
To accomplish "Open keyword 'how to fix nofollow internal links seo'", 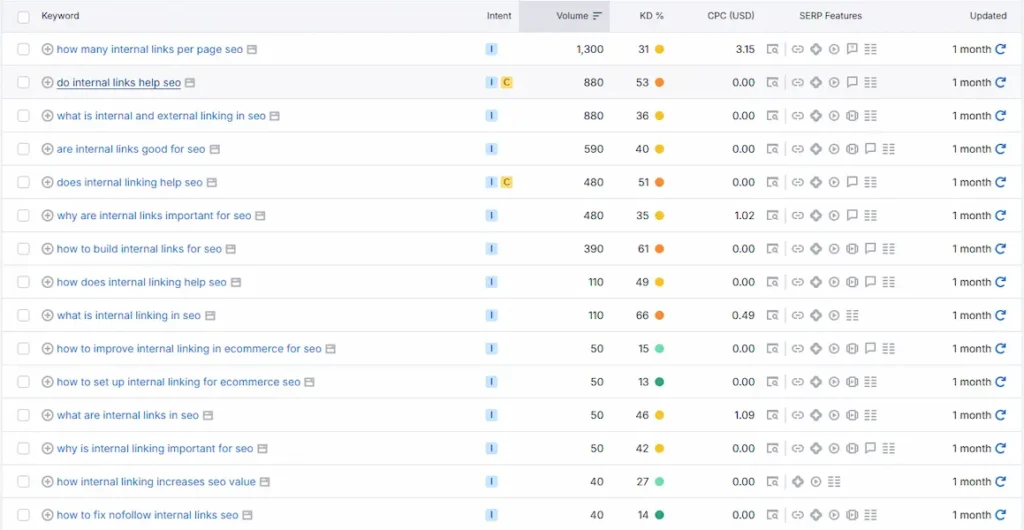I will [148, 515].
